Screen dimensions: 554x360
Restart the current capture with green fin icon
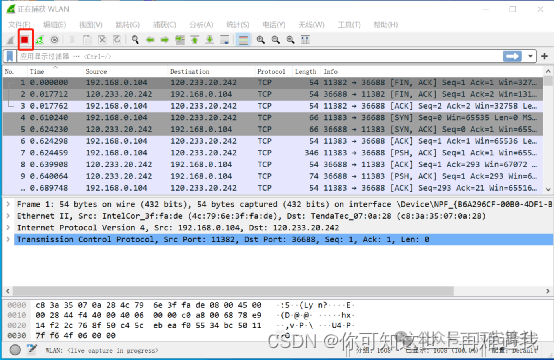coord(40,40)
